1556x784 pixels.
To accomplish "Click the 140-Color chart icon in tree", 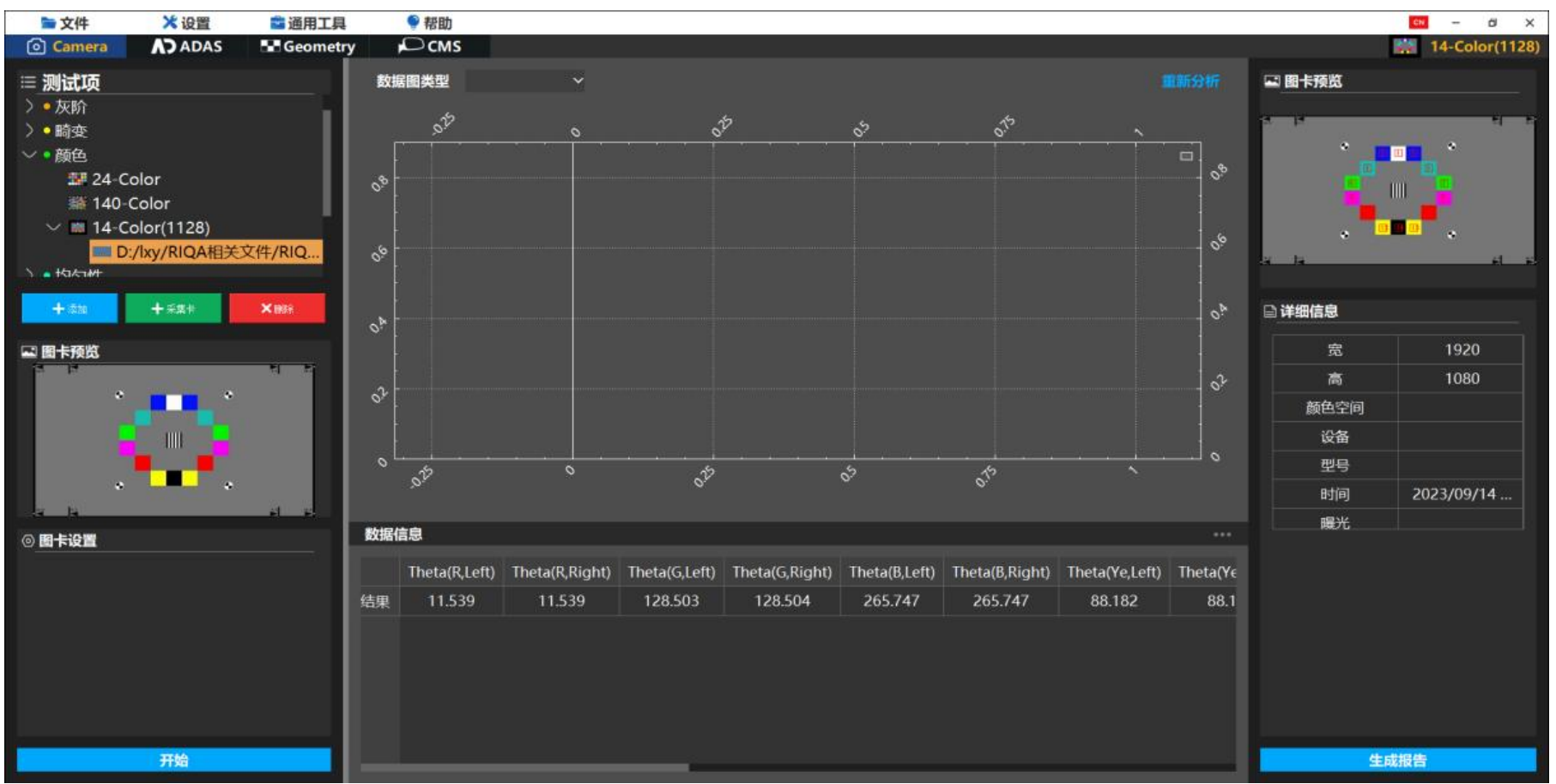I will click(x=77, y=203).
